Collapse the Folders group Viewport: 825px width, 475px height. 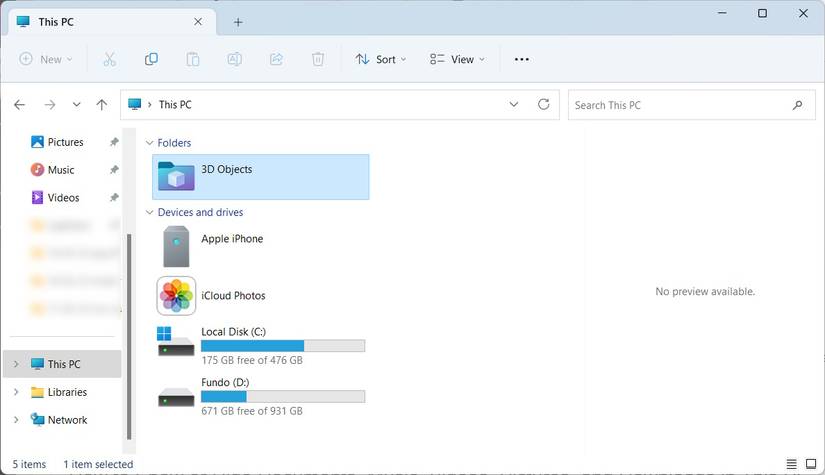pyautogui.click(x=149, y=143)
